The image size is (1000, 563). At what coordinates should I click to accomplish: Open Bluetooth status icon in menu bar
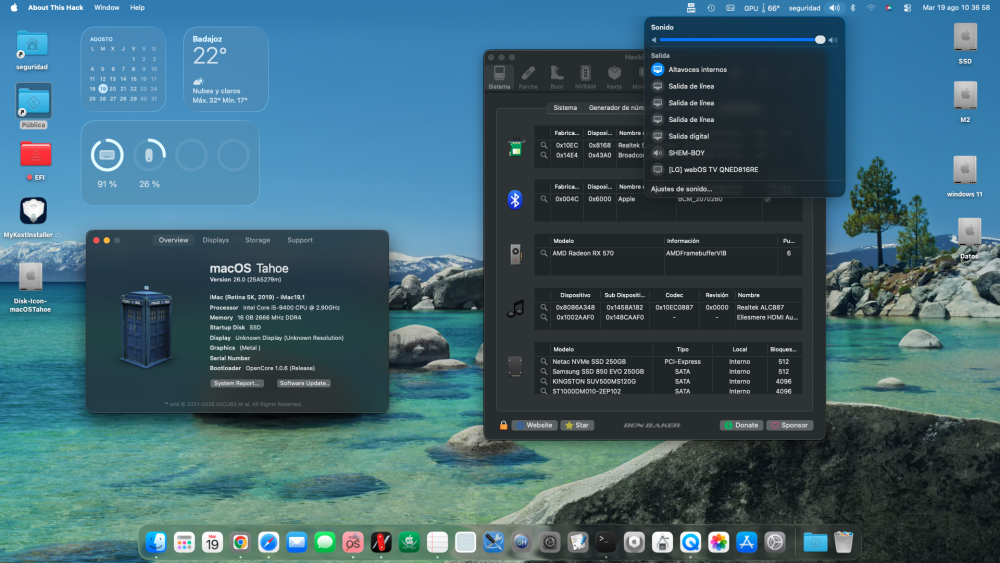[x=853, y=8]
